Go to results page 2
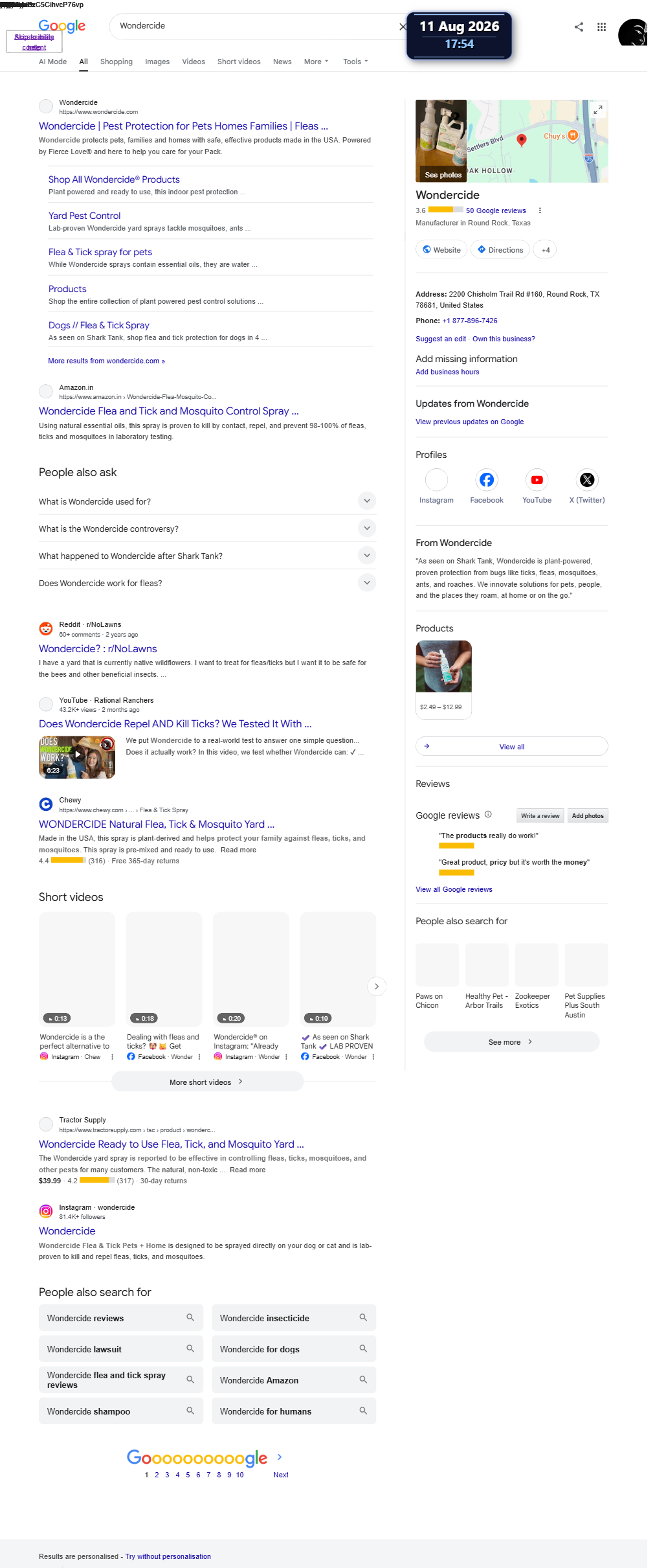655x1568 pixels. 157,1475
